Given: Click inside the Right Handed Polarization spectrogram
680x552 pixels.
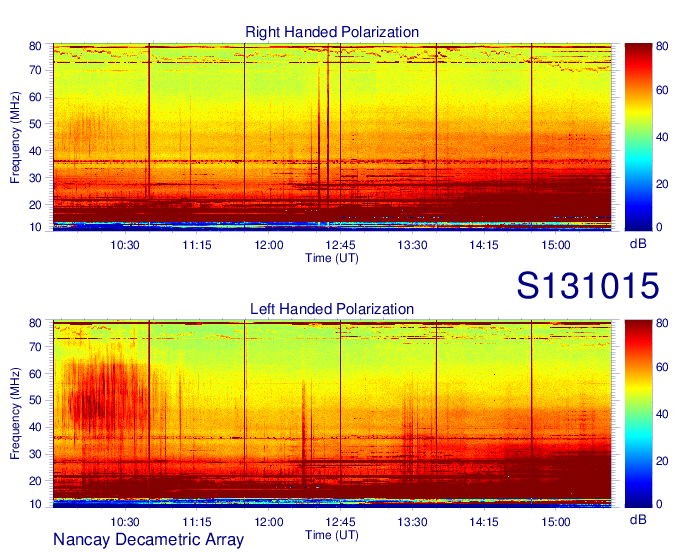Looking at the screenshot, I should [x=332, y=137].
